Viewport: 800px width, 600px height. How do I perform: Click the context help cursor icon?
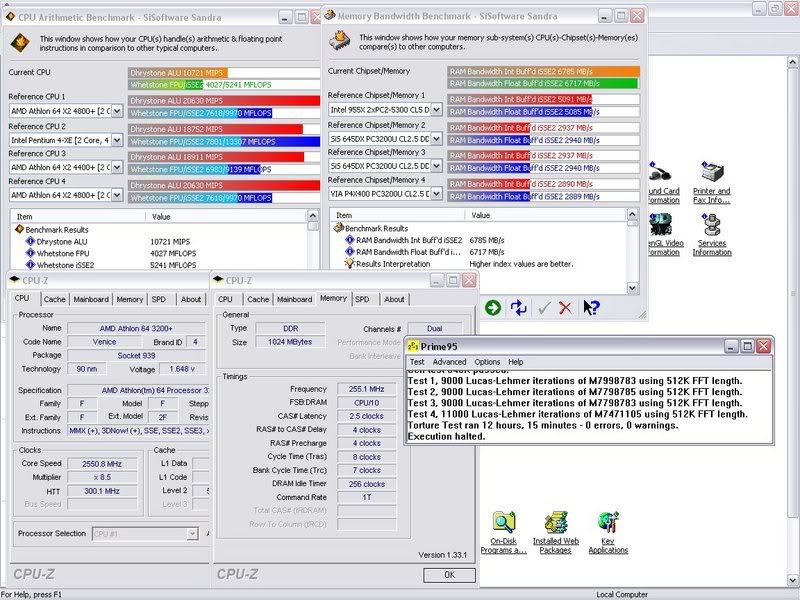(x=591, y=307)
